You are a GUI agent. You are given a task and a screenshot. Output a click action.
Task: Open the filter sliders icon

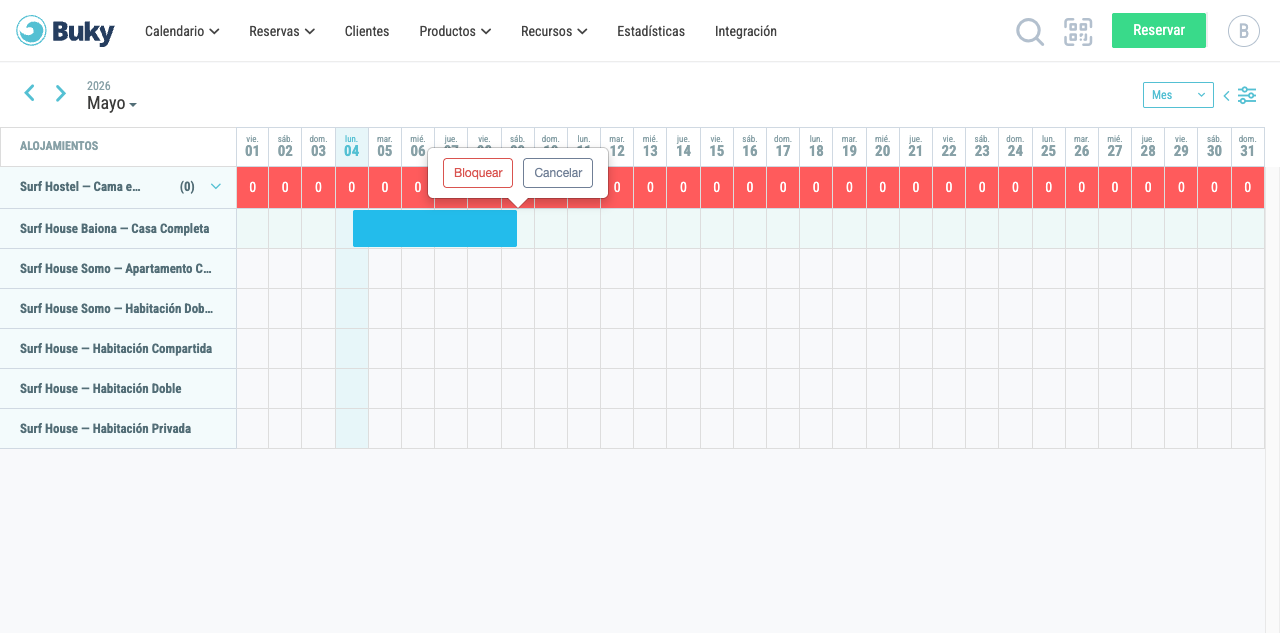pos(1247,95)
